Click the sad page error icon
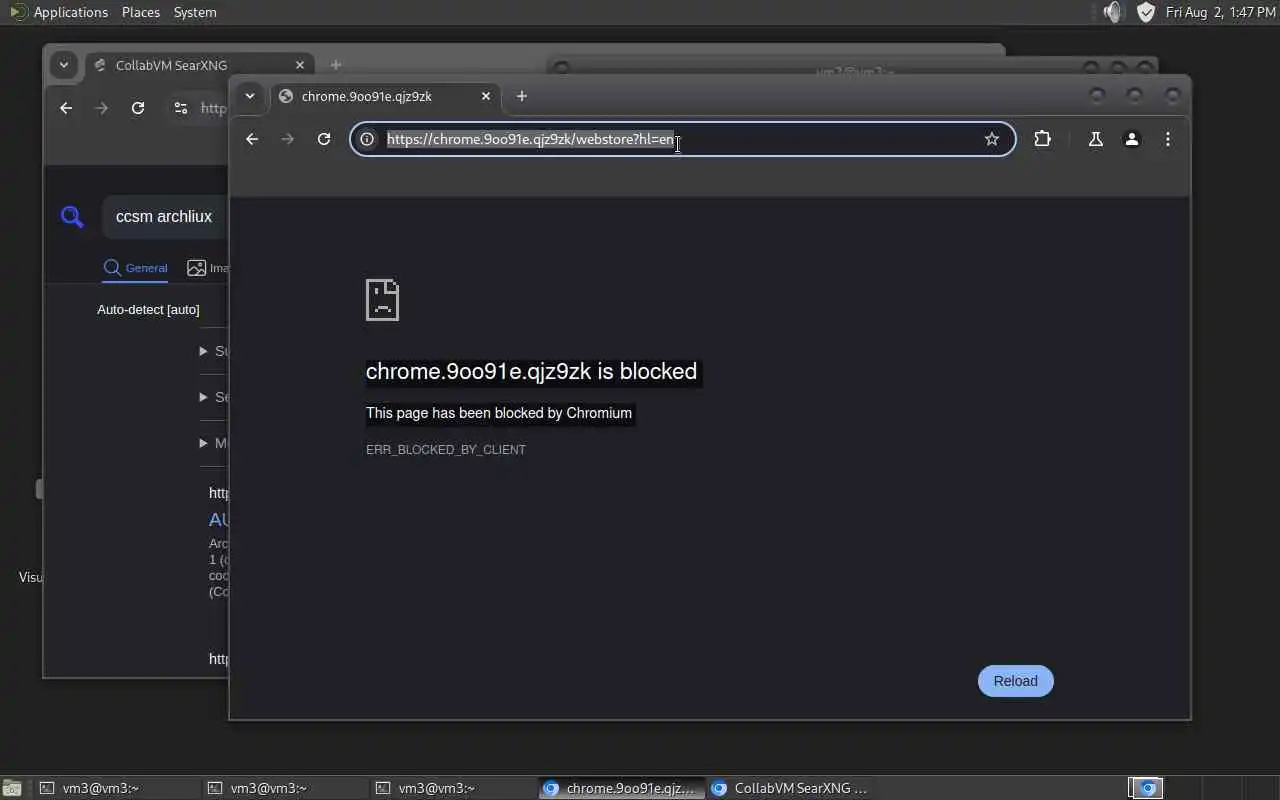Viewport: 1280px width, 800px height. click(383, 300)
